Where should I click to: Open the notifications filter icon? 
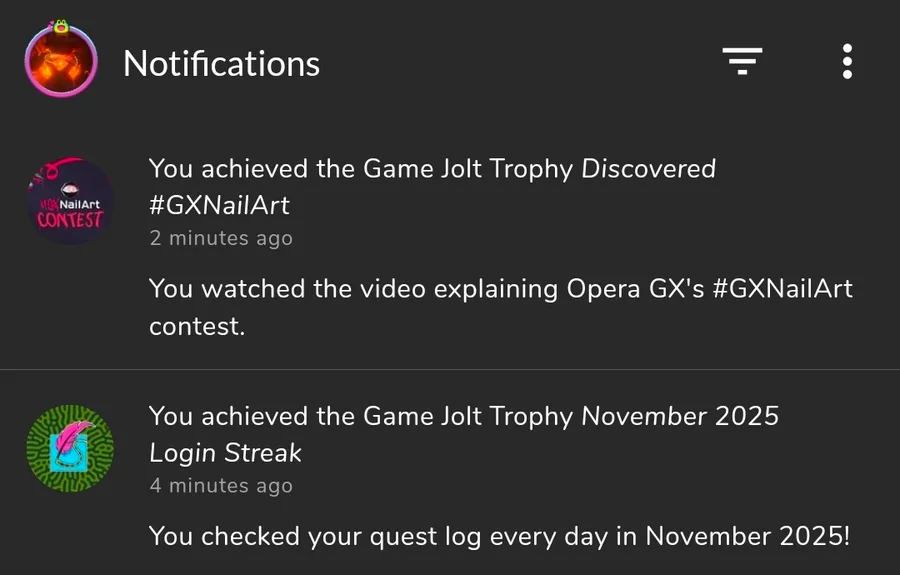tap(743, 62)
